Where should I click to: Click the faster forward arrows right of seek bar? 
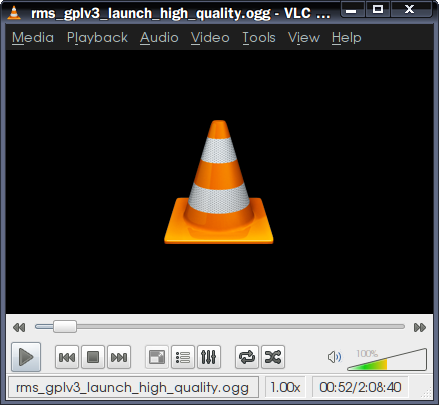click(420, 327)
